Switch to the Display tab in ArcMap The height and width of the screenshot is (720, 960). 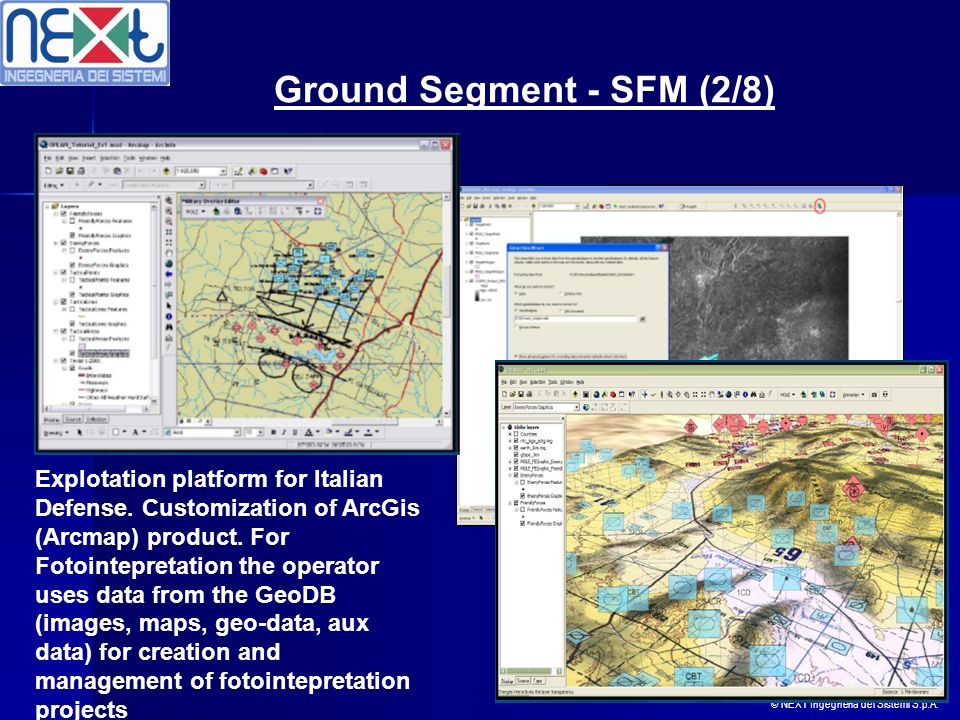tap(52, 419)
